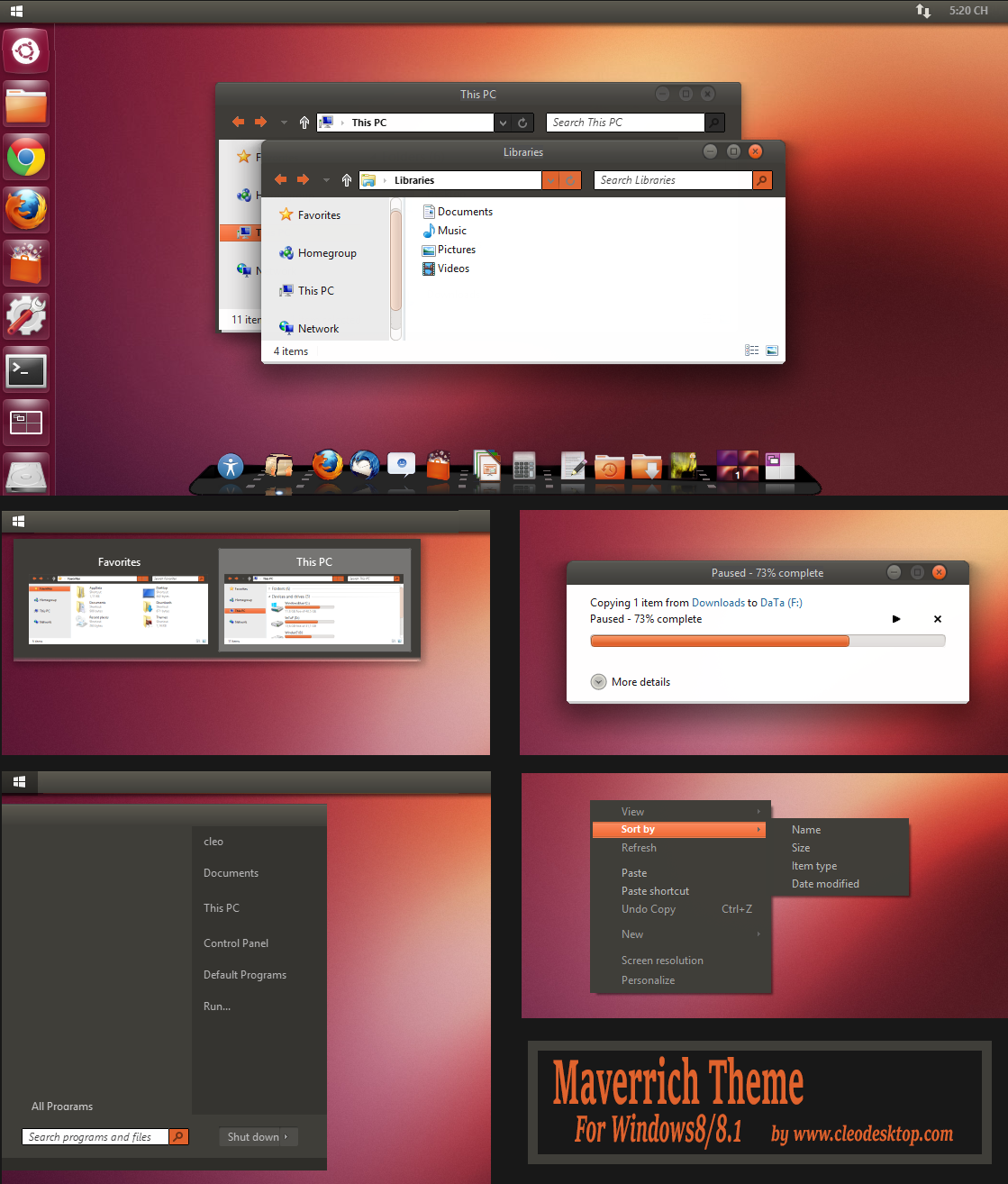Image resolution: width=1008 pixels, height=1184 pixels.
Task: Select the Favorites taskbar thumbnail preview
Action: (119, 598)
